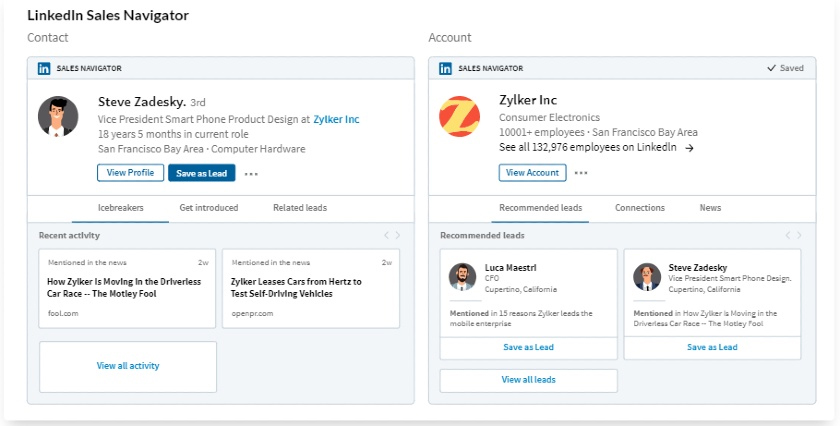Save Luca Maestri as a lead
840x426 pixels.
point(528,348)
